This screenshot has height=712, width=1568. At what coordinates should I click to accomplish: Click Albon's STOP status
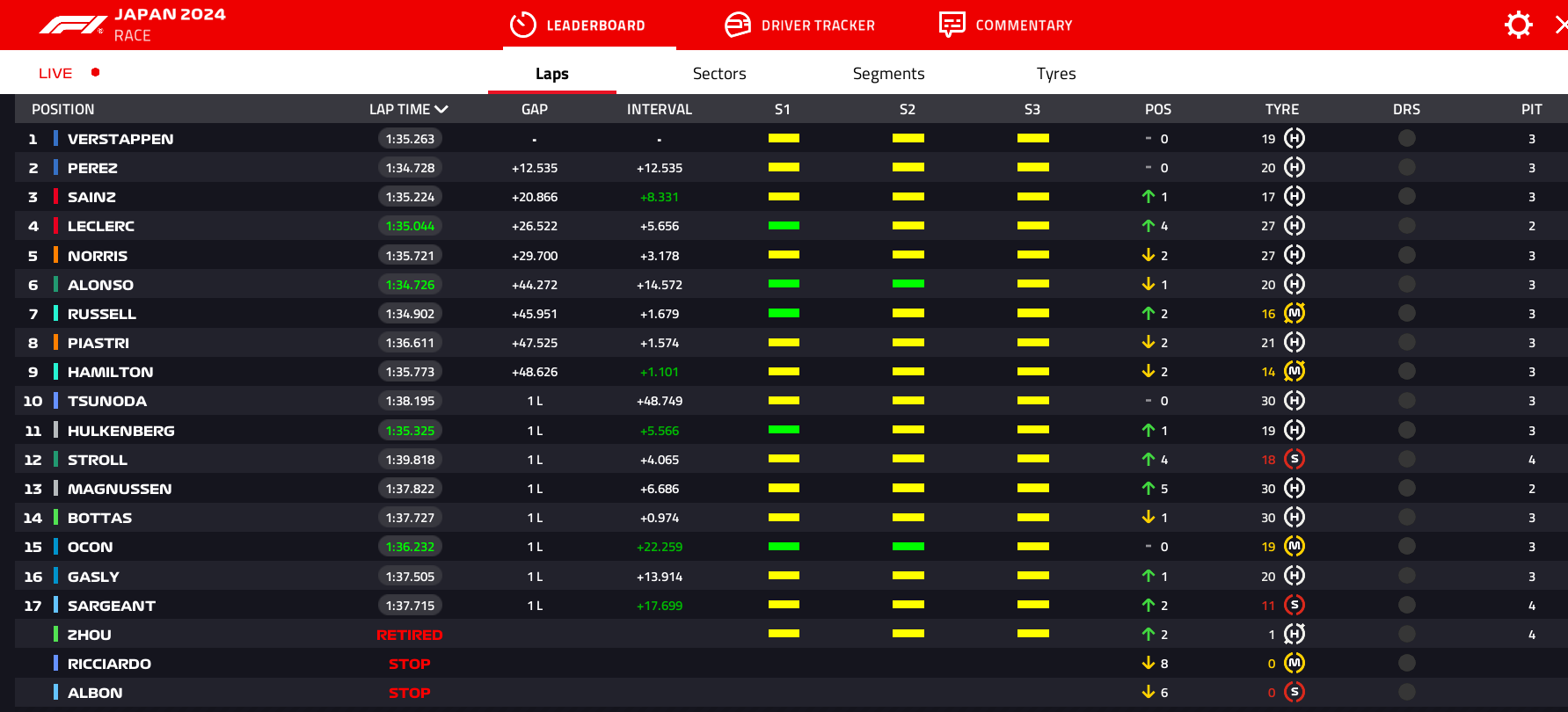[x=410, y=693]
